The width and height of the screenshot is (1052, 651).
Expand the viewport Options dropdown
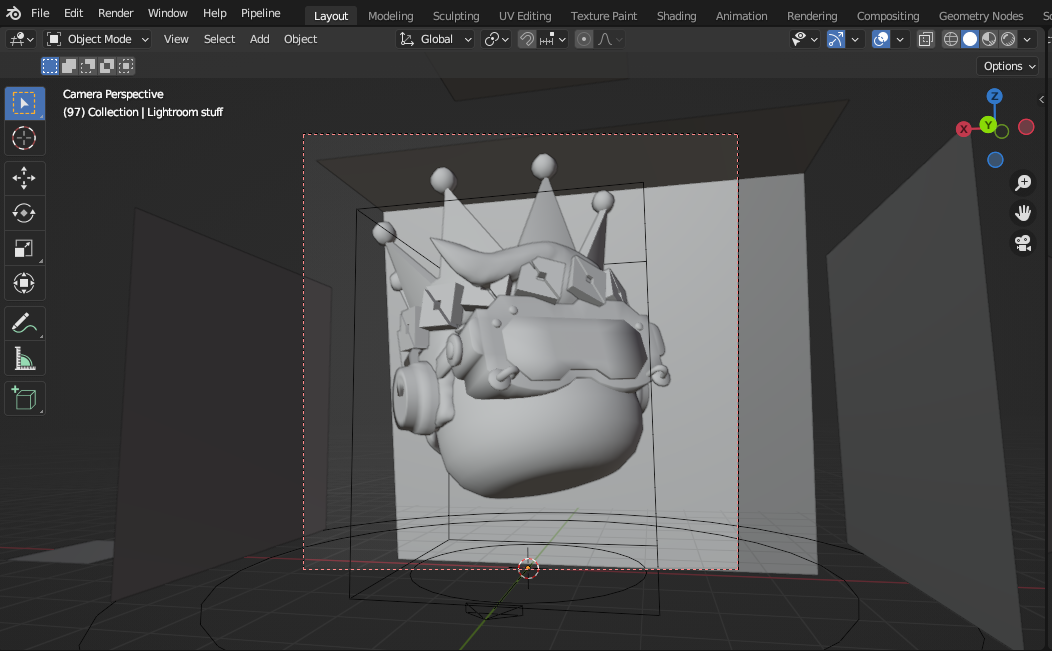point(1007,65)
